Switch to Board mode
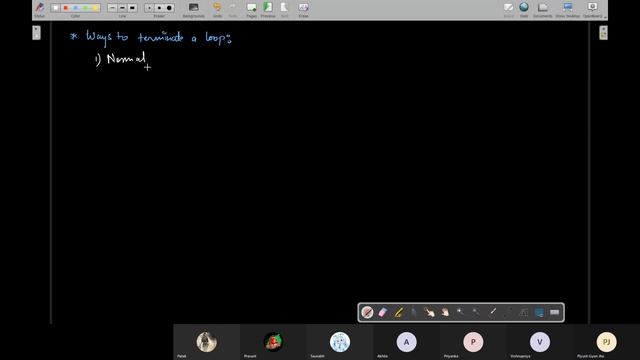 tap(509, 9)
